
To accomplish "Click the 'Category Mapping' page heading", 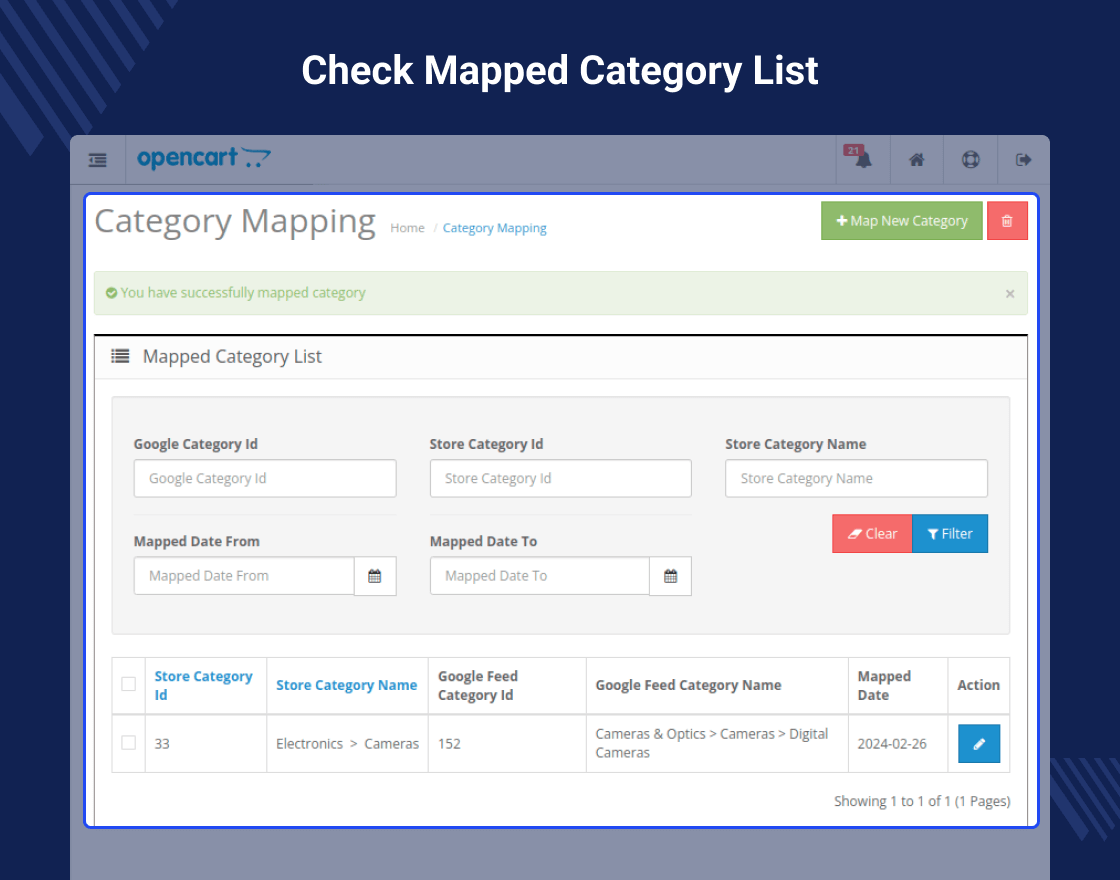I will pos(235,222).
